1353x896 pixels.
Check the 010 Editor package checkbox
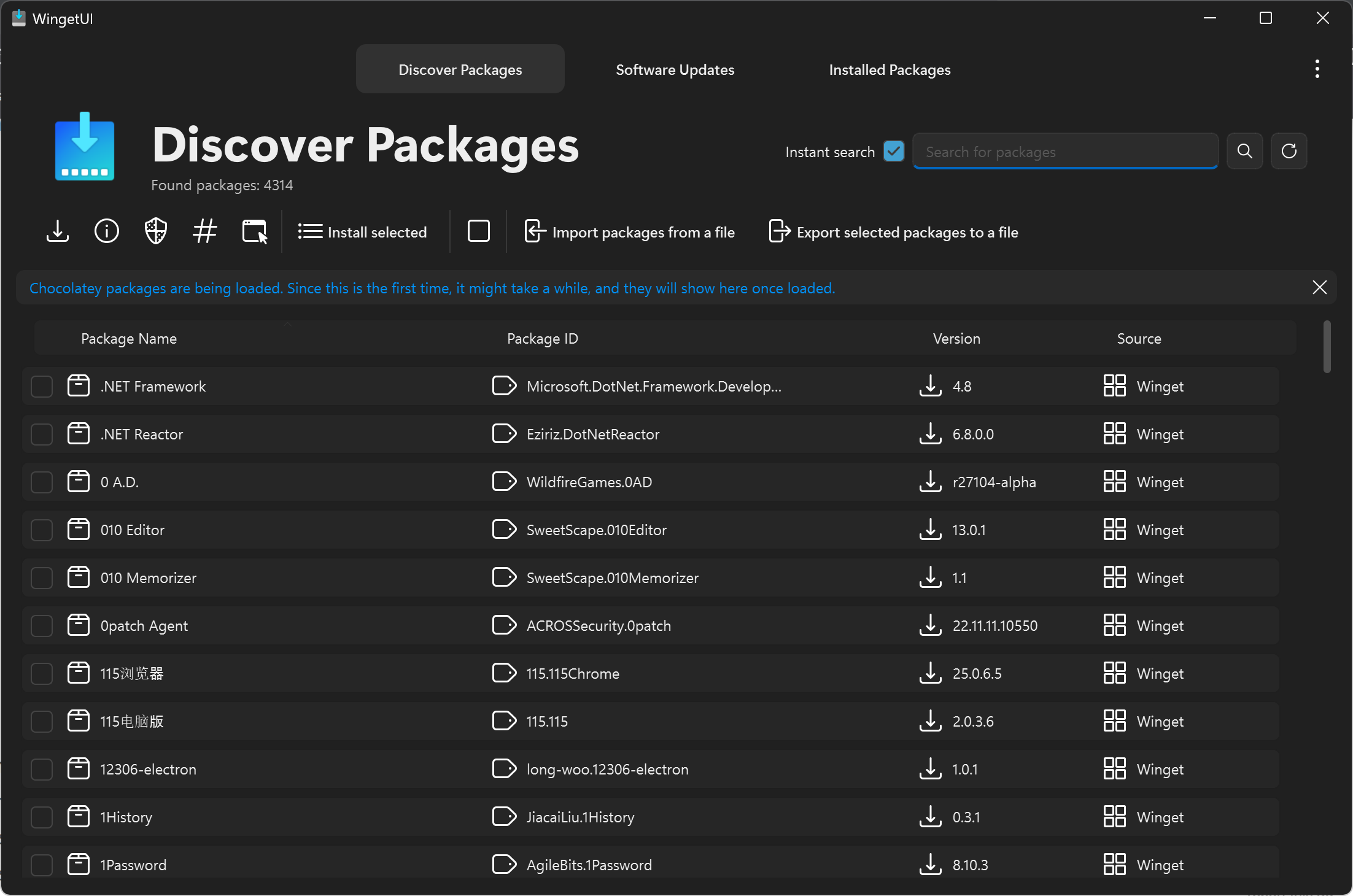coord(42,530)
